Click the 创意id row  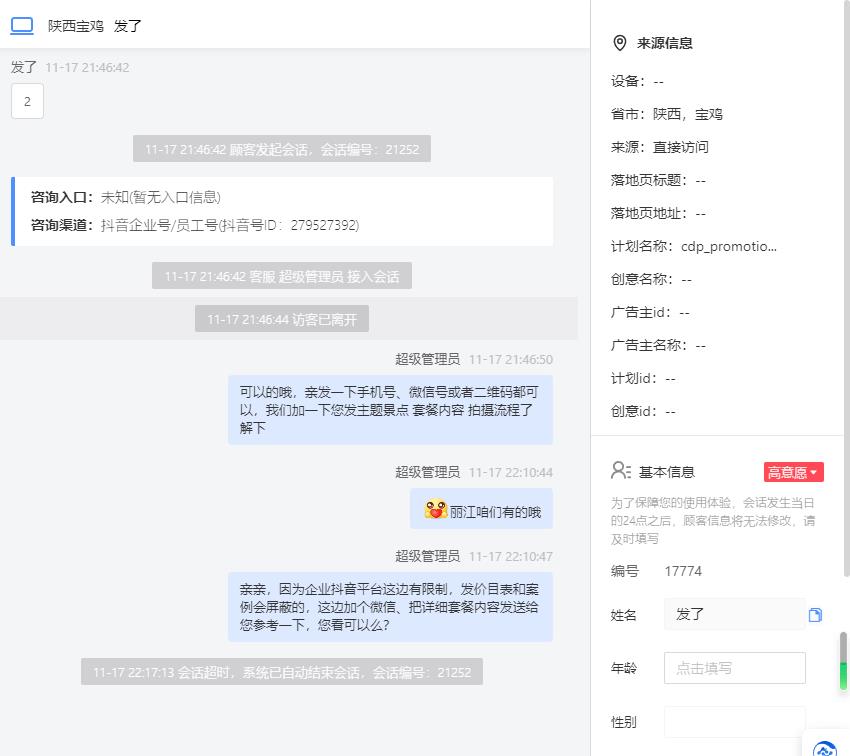point(643,411)
